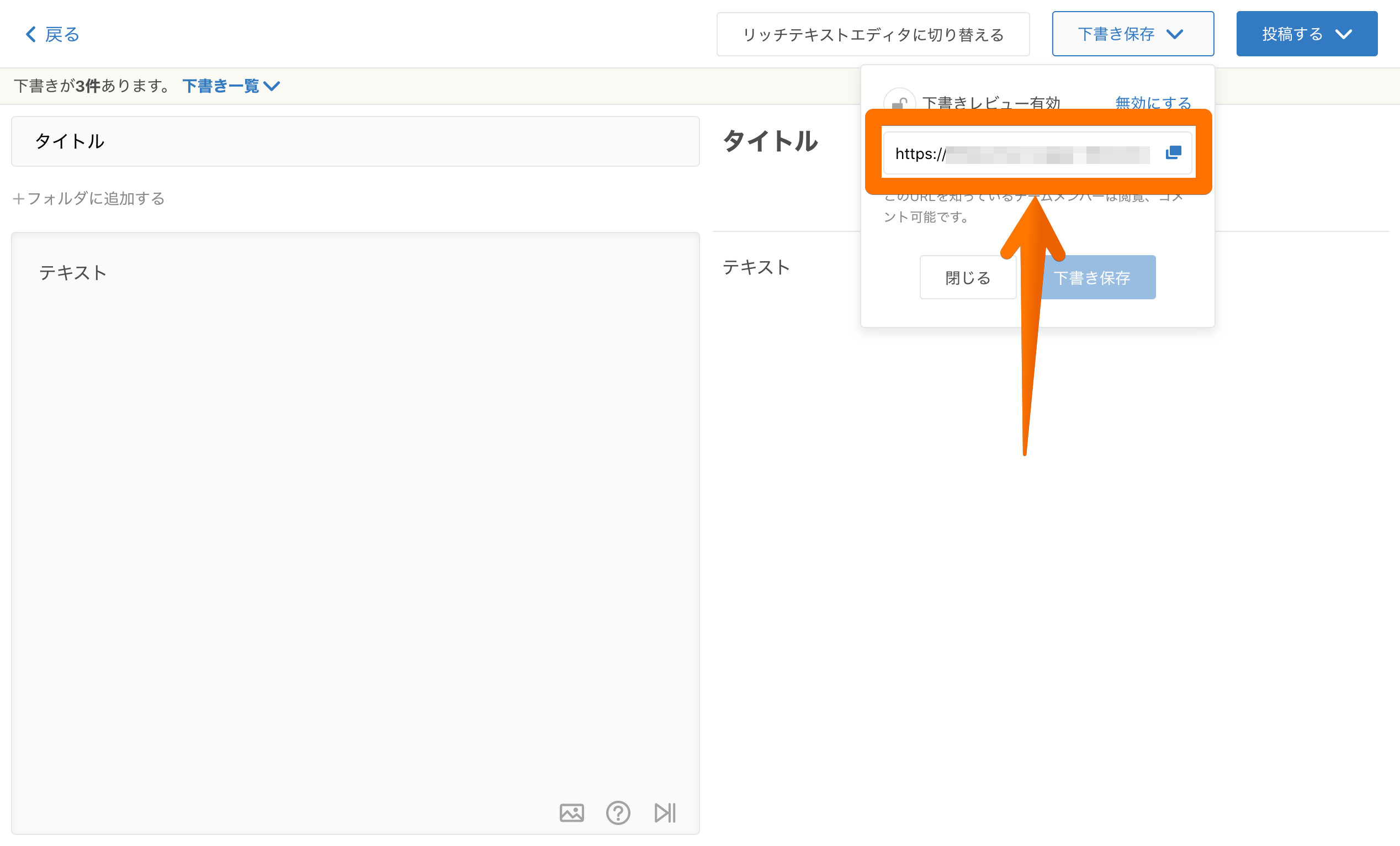Click the preview pane テキスト body text

756,267
